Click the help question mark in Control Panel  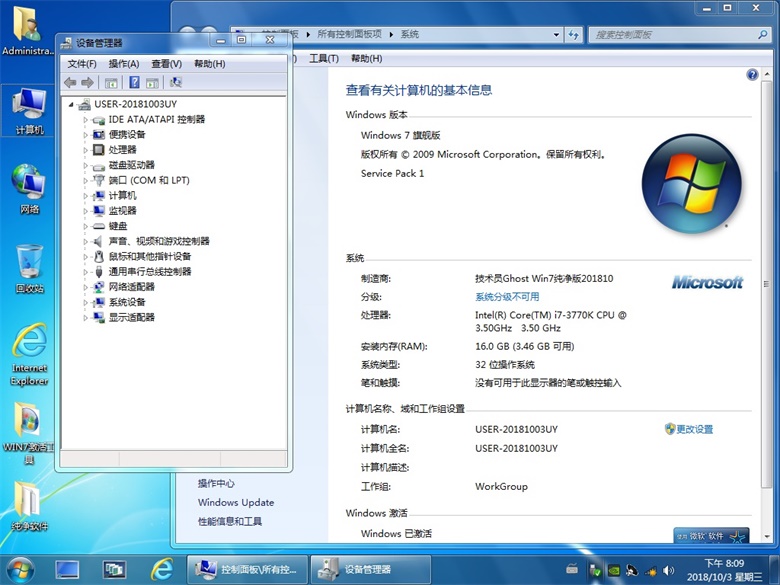point(752,75)
